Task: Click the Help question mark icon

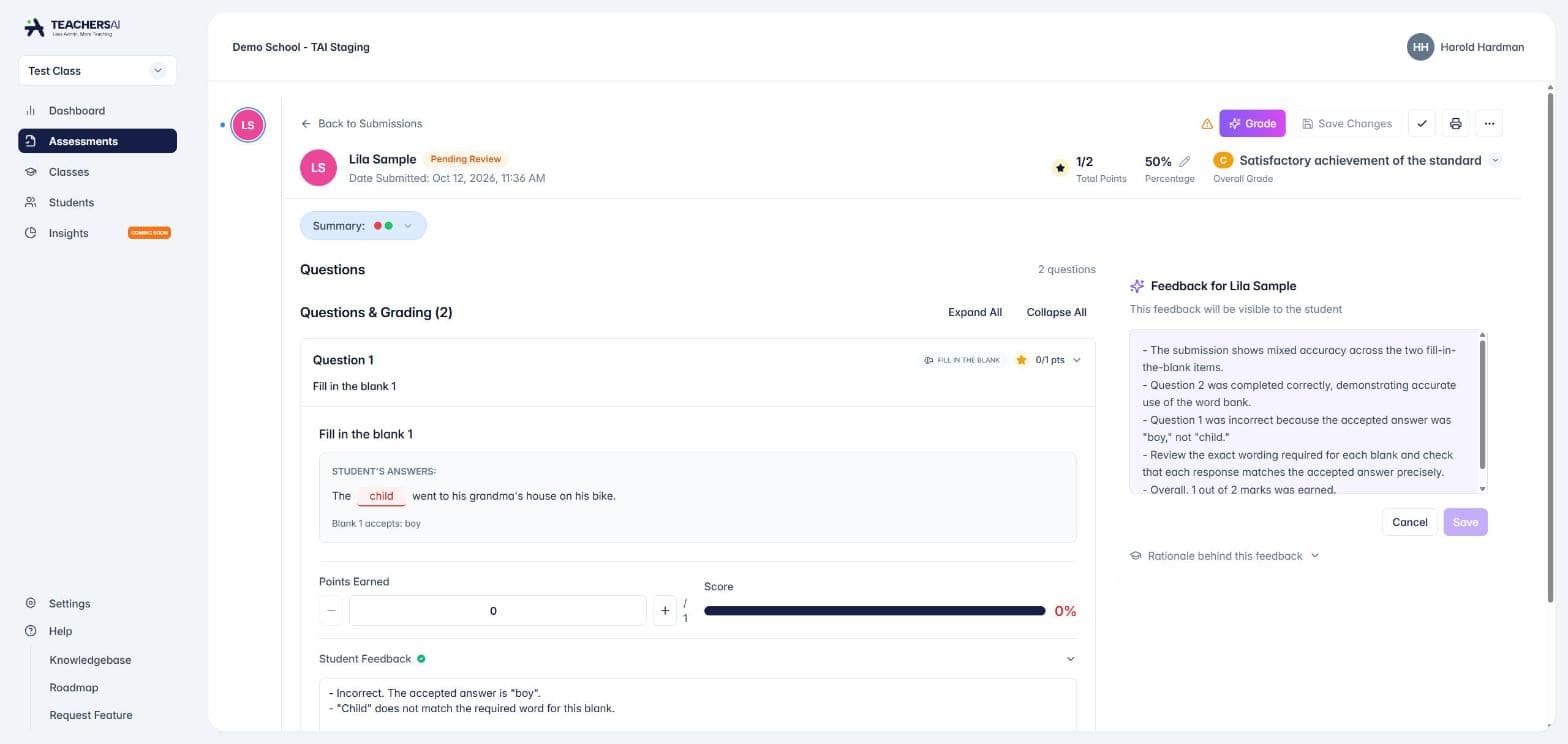Action: click(31, 631)
